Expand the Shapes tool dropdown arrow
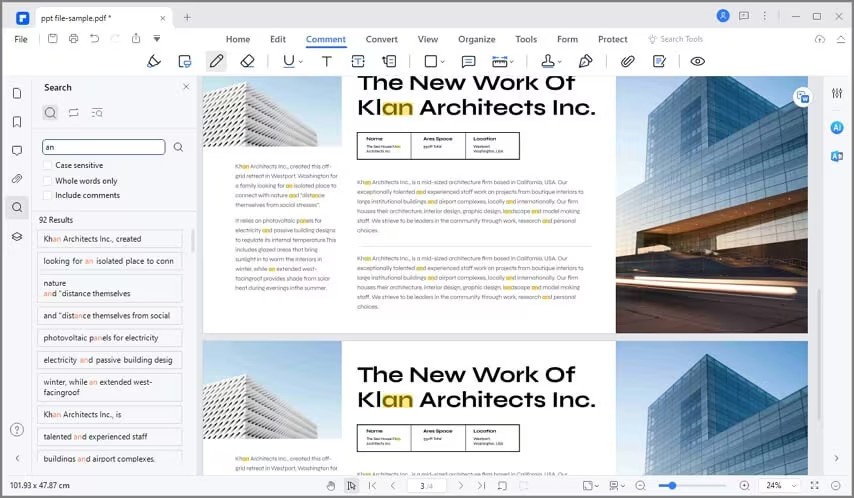Image resolution: width=854 pixels, height=498 pixels. click(x=443, y=62)
